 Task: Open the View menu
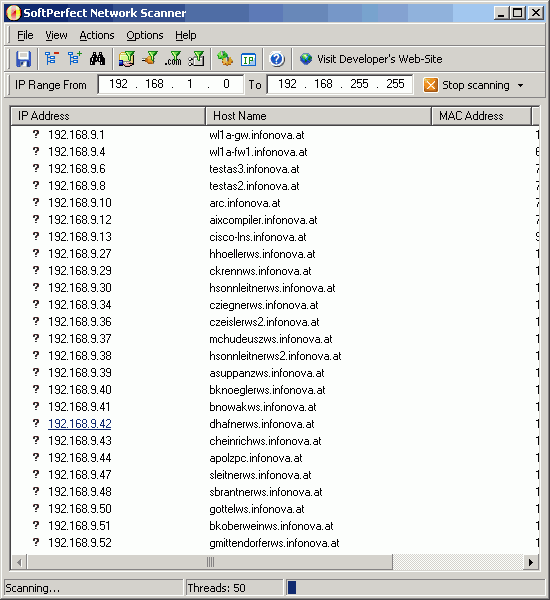click(x=56, y=35)
